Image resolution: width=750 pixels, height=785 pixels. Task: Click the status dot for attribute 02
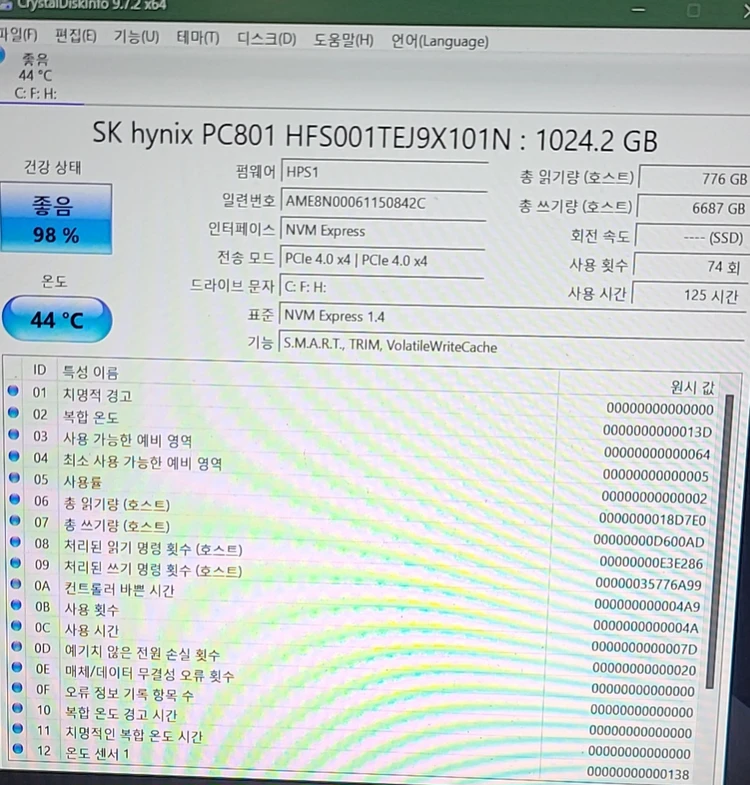(x=14, y=413)
